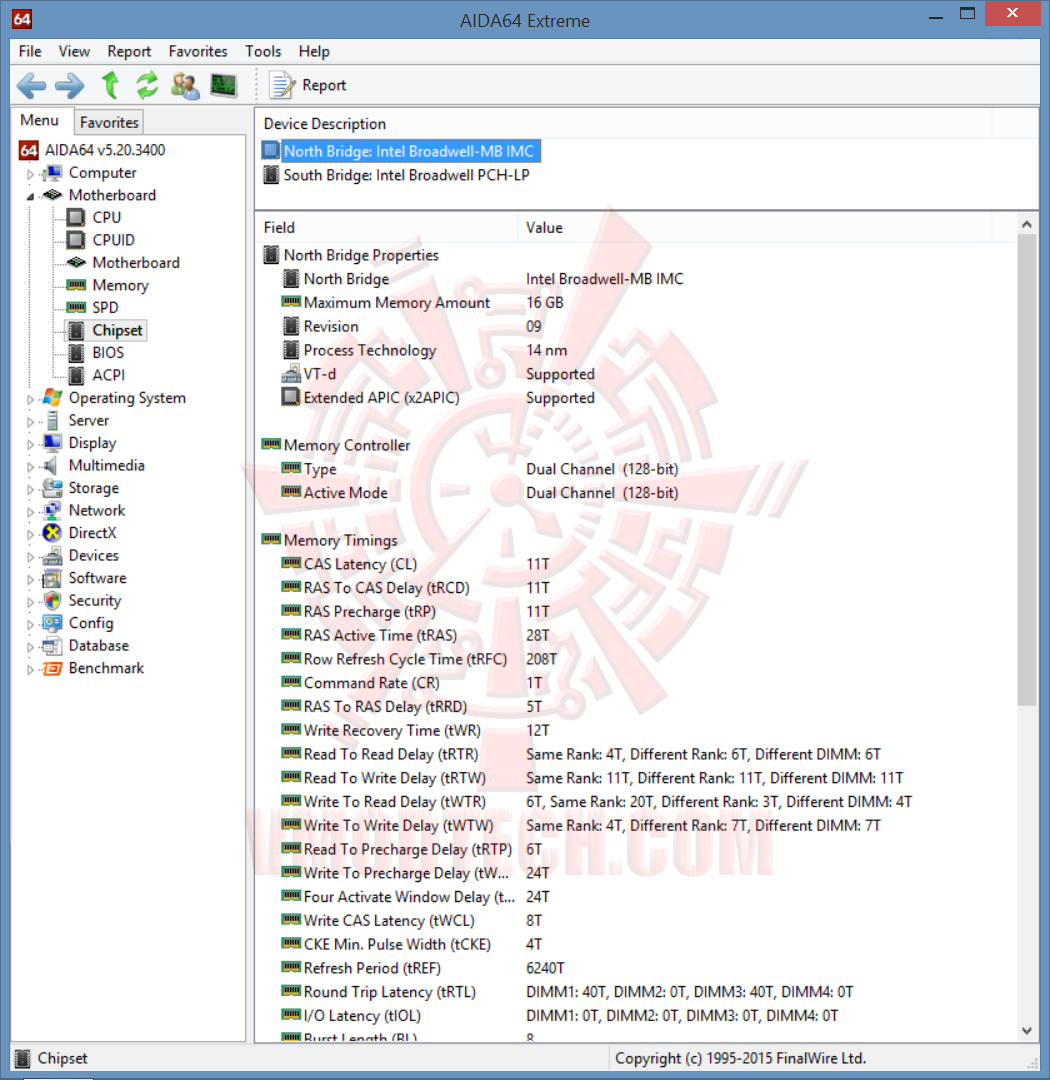The width and height of the screenshot is (1050, 1080).
Task: Open the Tools menu
Action: [263, 51]
